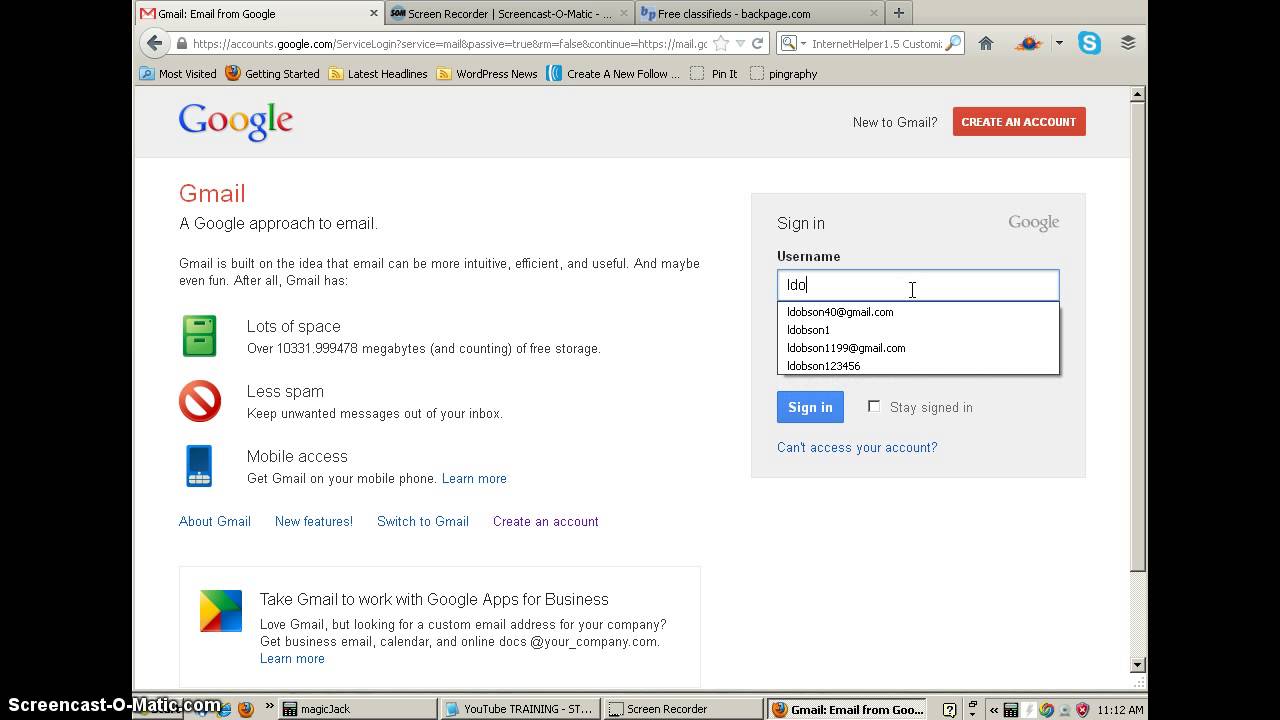The height and width of the screenshot is (720, 1280).
Task: Click the Google Apps for Business logo icon
Action: point(221,611)
